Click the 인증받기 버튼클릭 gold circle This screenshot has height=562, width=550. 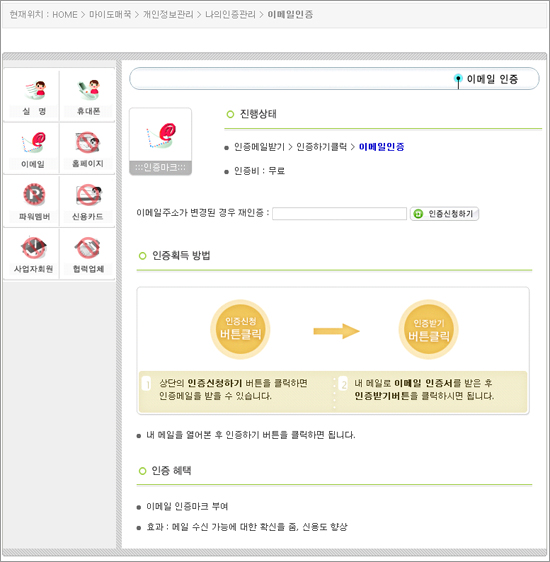pyautogui.click(x=429, y=330)
